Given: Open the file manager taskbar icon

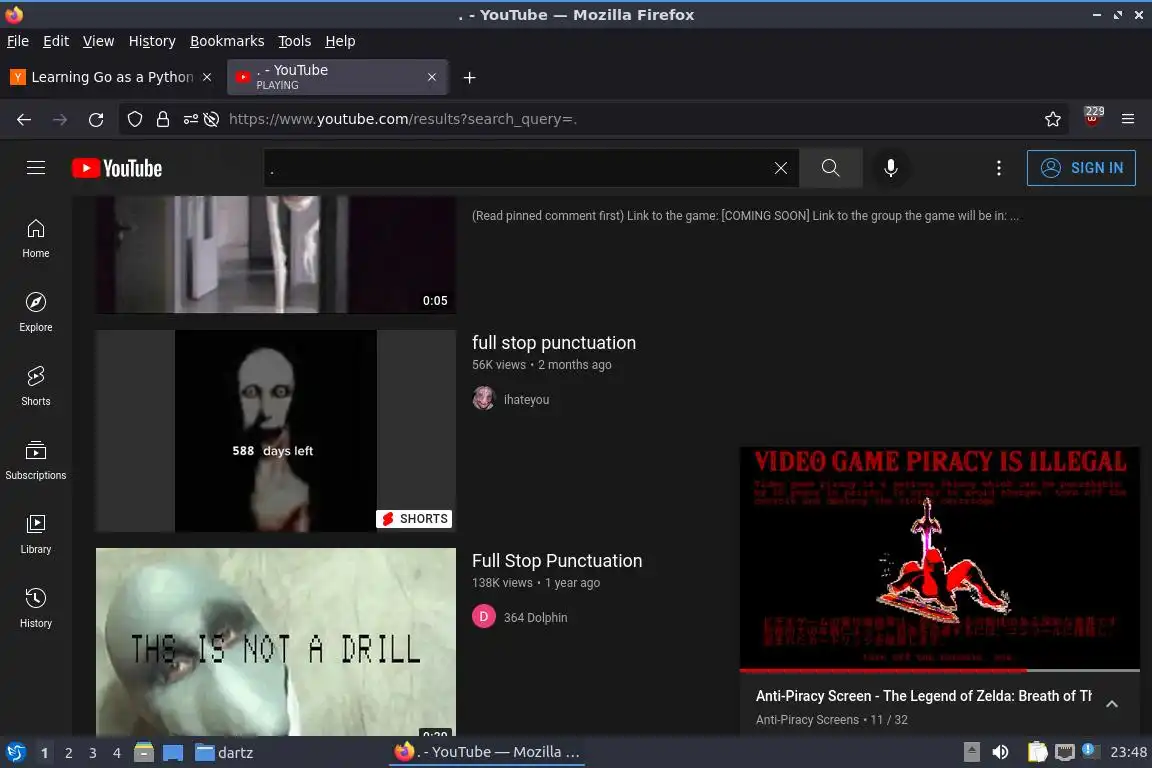Looking at the screenshot, I should pos(144,753).
